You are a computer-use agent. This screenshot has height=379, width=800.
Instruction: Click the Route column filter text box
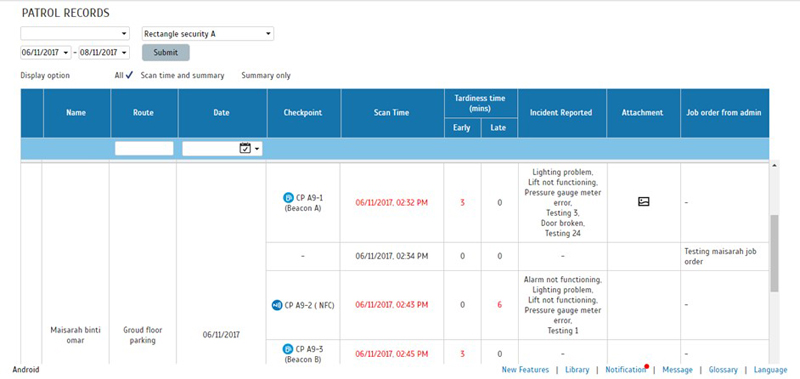click(144, 148)
